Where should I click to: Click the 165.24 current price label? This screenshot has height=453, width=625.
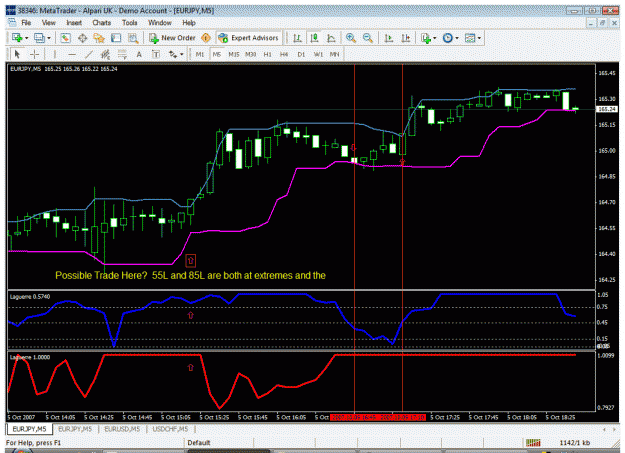[606, 109]
